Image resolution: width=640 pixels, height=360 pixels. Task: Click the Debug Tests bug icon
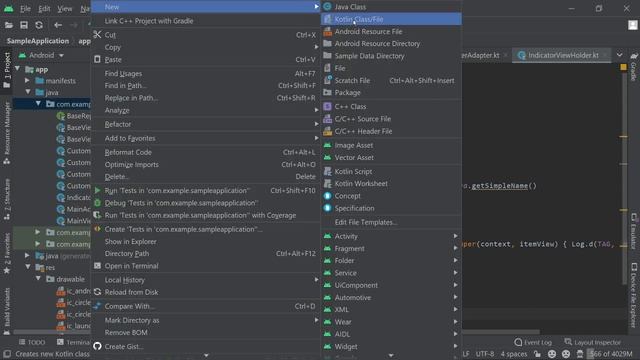click(x=97, y=203)
